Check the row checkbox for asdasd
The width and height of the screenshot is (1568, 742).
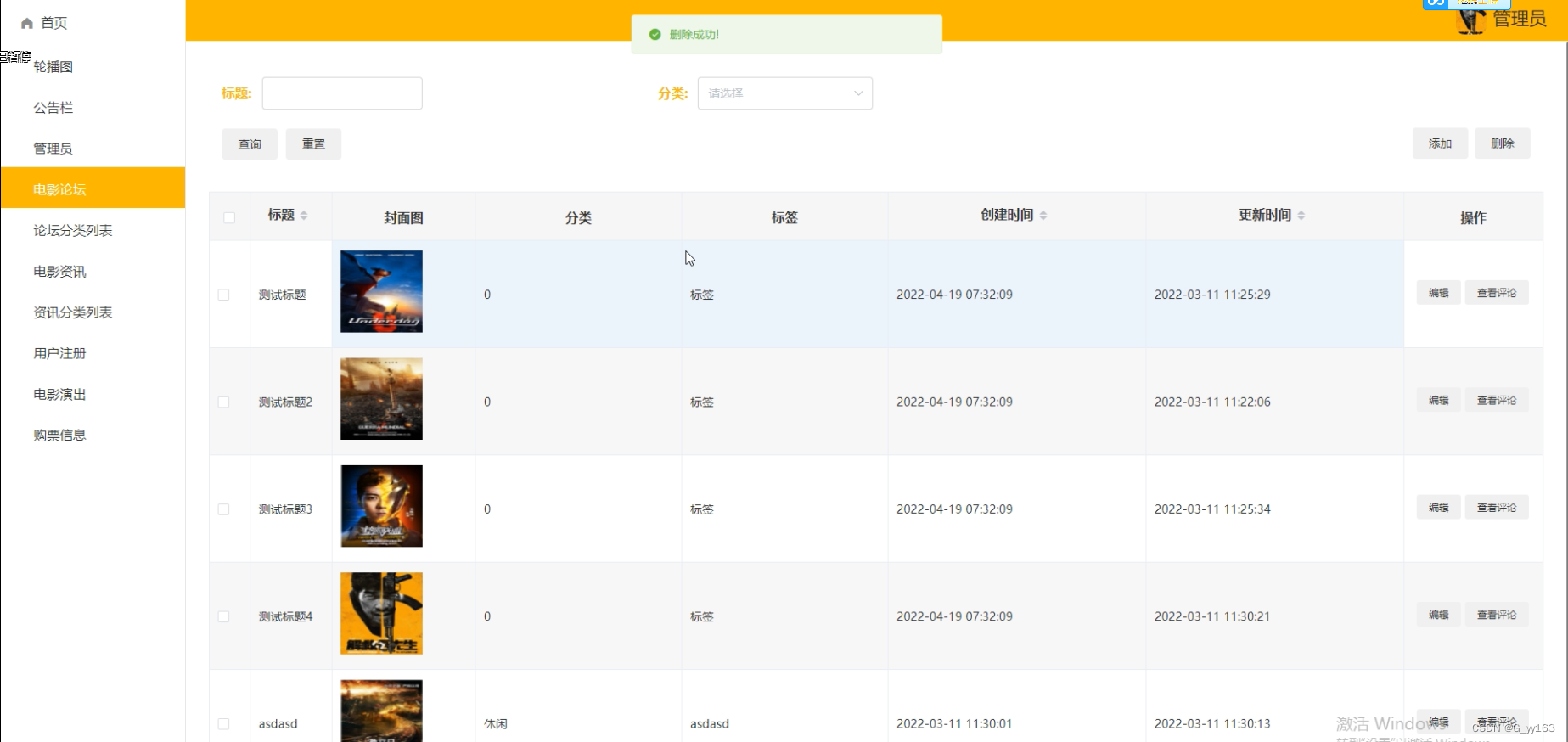tap(223, 724)
